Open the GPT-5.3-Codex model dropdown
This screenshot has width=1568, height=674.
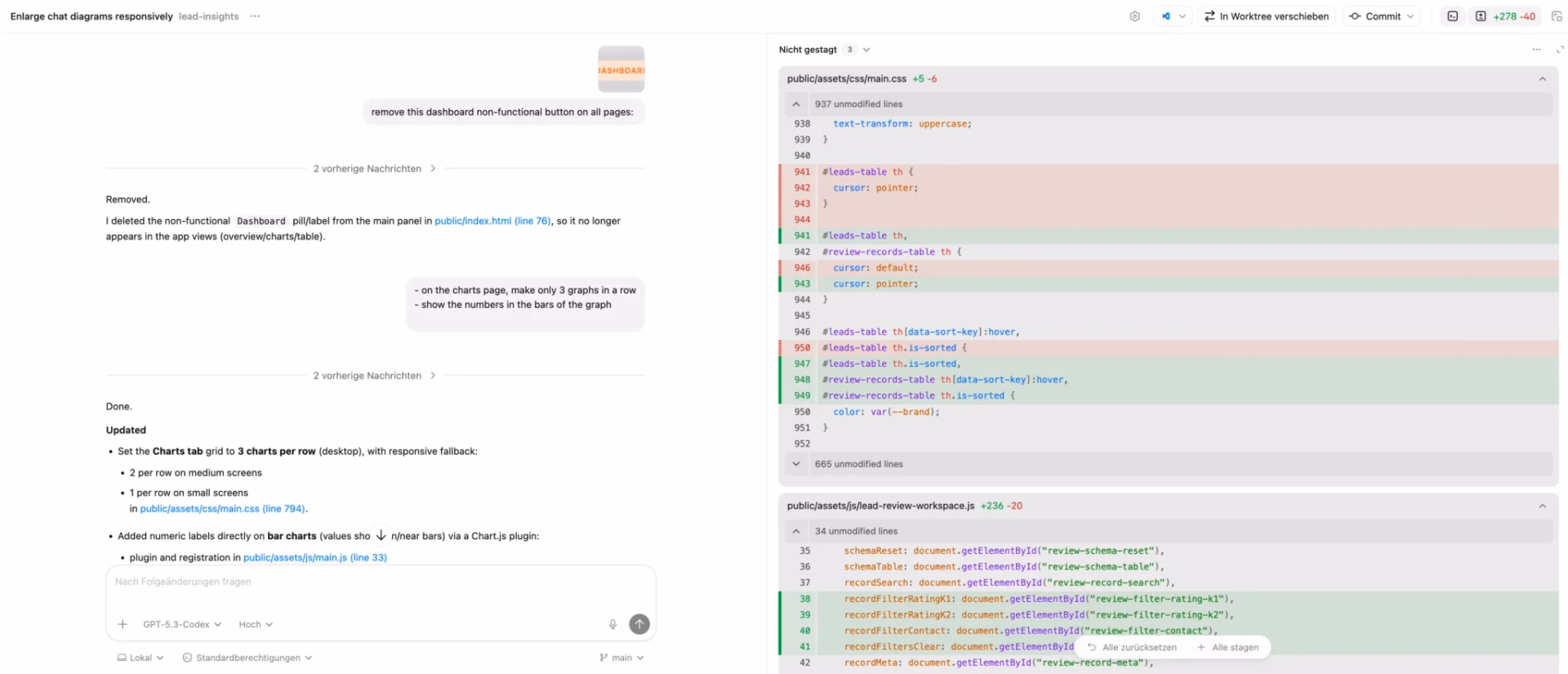click(181, 624)
